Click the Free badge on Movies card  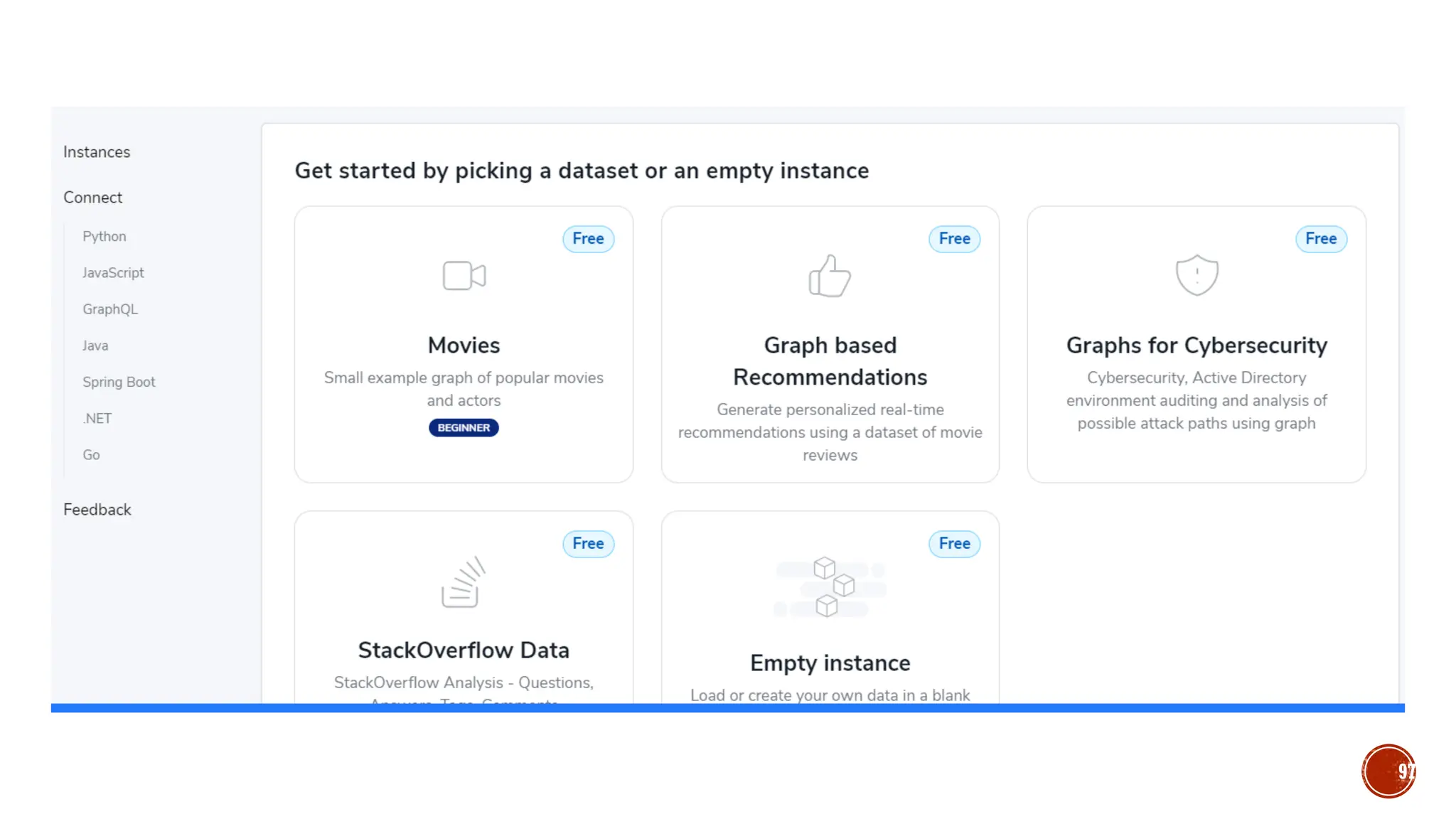coord(588,239)
